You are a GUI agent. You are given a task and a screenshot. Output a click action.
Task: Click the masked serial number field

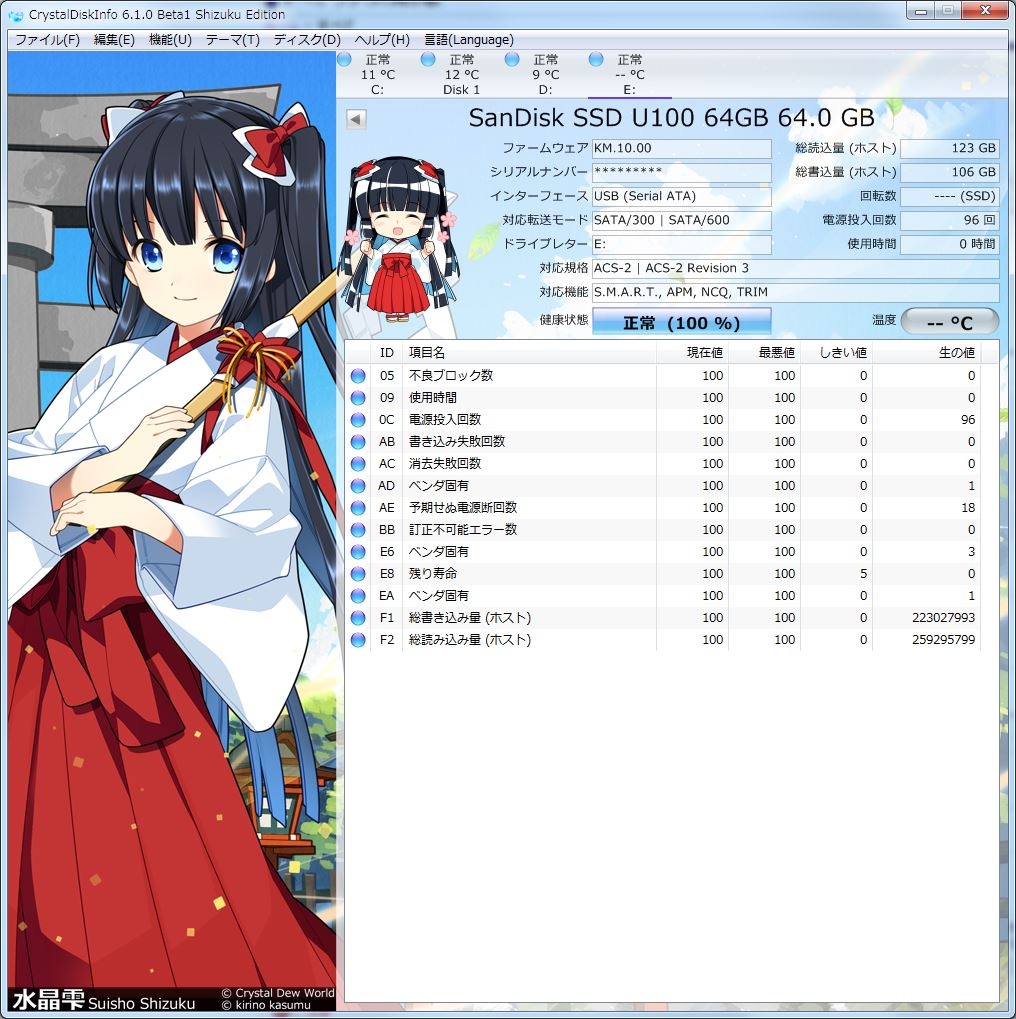[681, 172]
